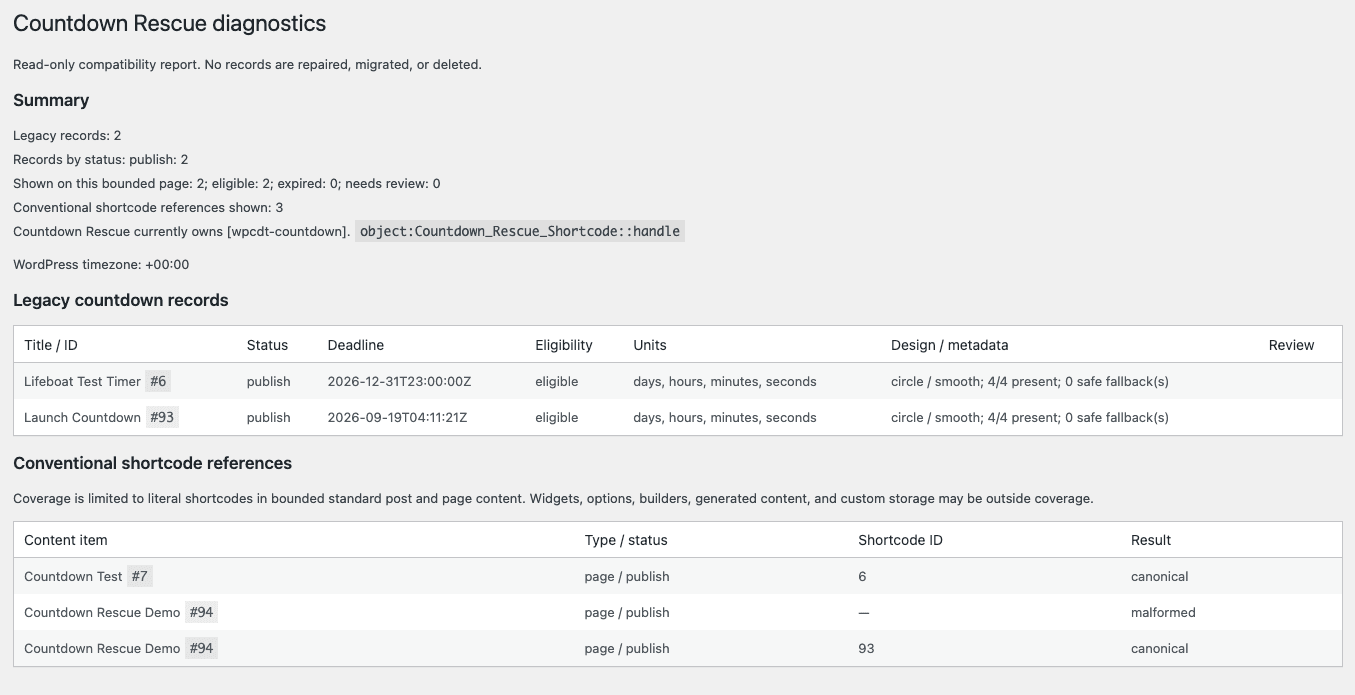Select the "Read-only compatibility report" description line
Screen dimensions: 1355x695
pyautogui.click(x=247, y=64)
